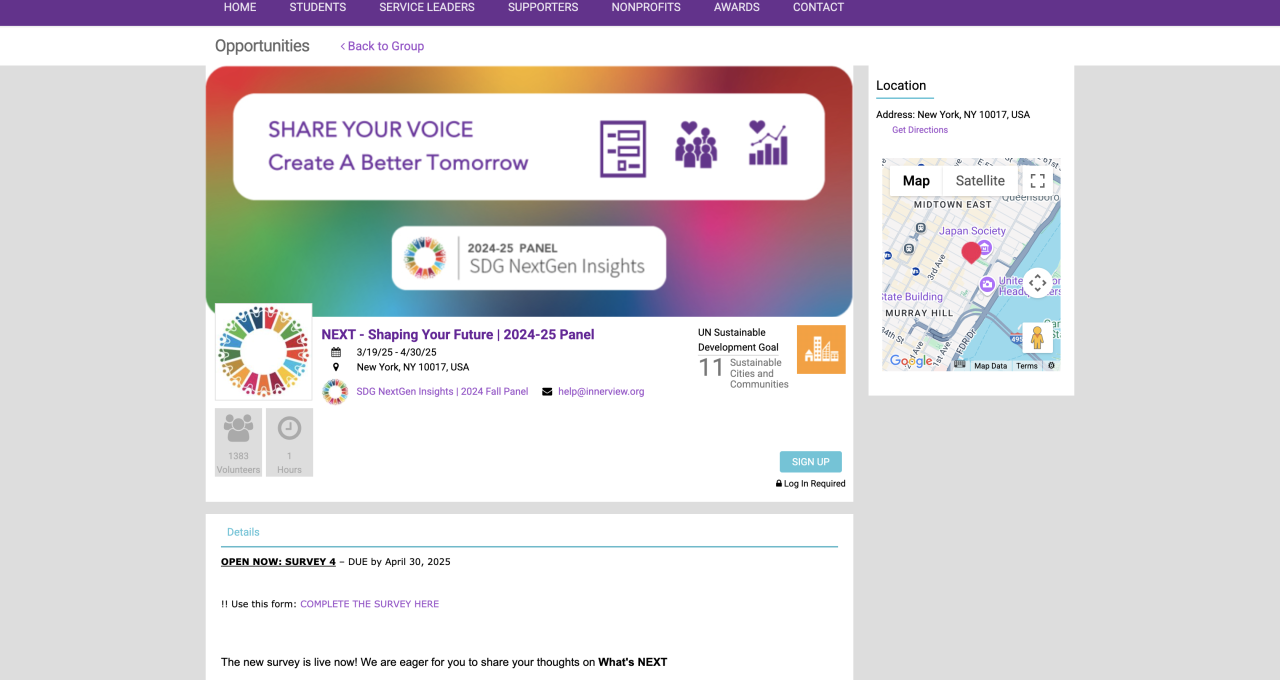Click the survey form icon in banner
The width and height of the screenshot is (1280, 680).
(x=623, y=149)
